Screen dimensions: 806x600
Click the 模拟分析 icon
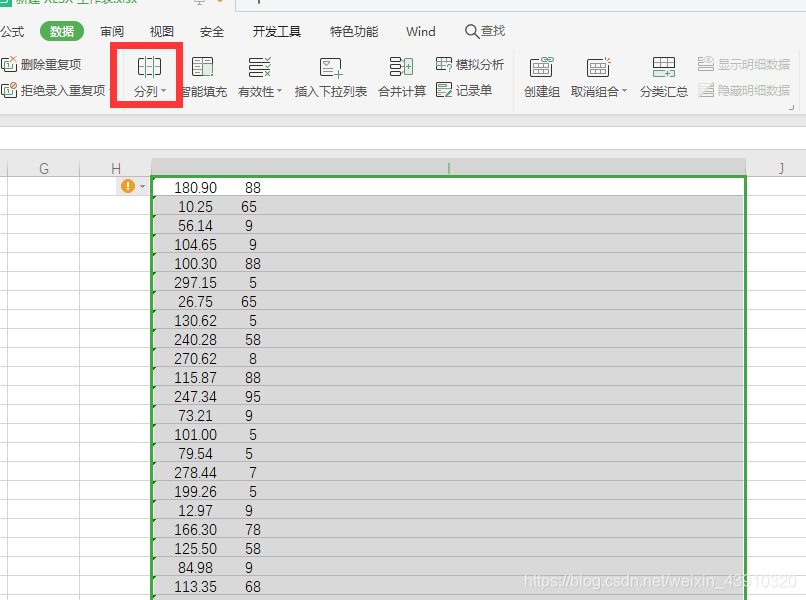(x=444, y=64)
